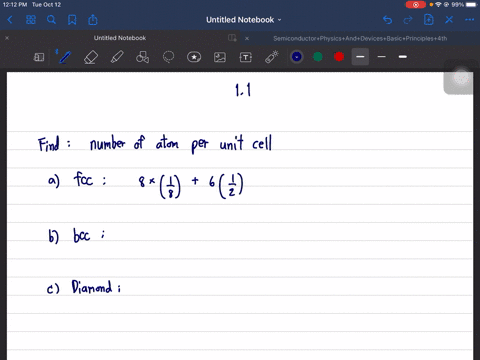Open Untitled Notebook title dropdown

pyautogui.click(x=243, y=20)
